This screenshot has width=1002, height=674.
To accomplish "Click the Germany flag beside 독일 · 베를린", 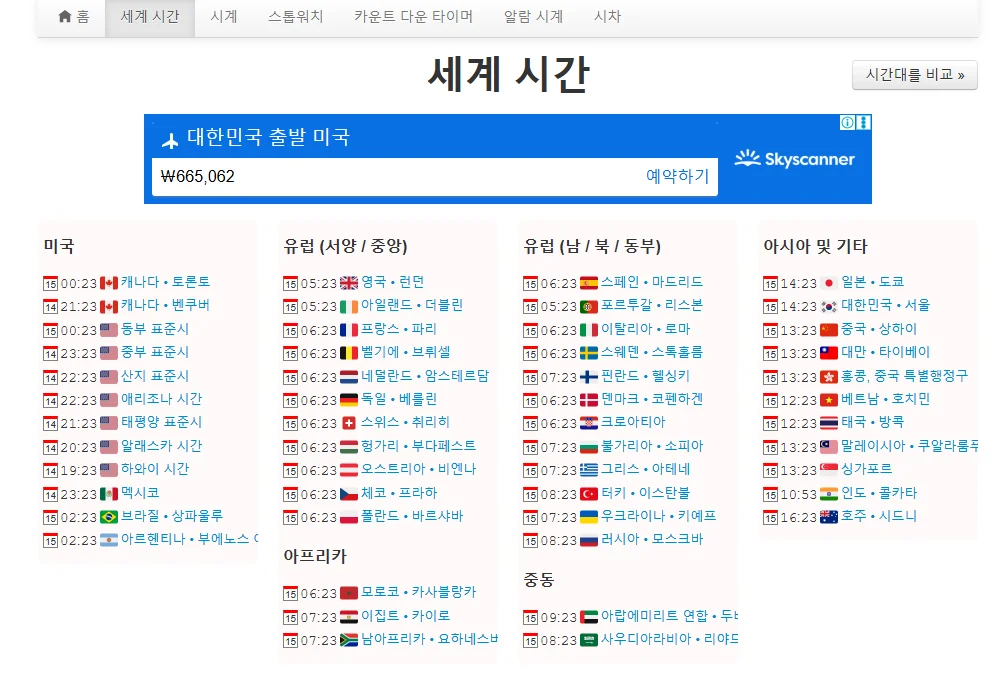I will (349, 398).
